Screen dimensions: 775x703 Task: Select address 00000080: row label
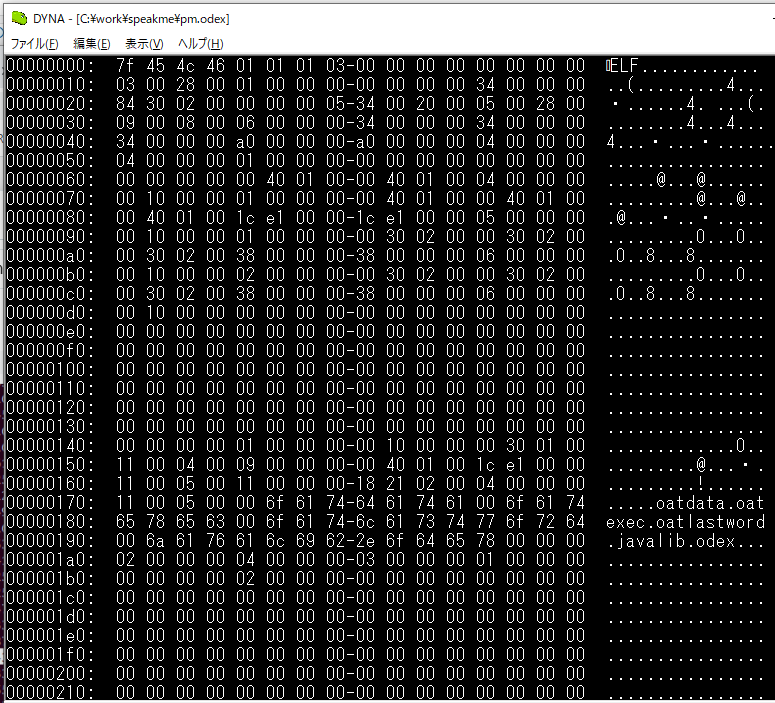(50, 218)
